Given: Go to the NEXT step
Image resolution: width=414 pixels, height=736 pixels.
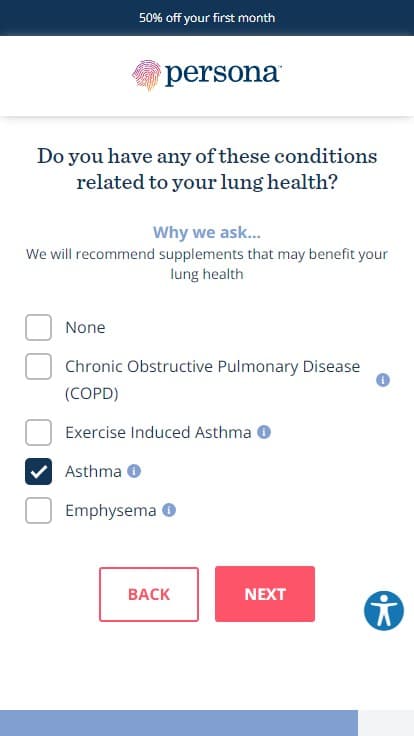Looking at the screenshot, I should click(x=265, y=594).
